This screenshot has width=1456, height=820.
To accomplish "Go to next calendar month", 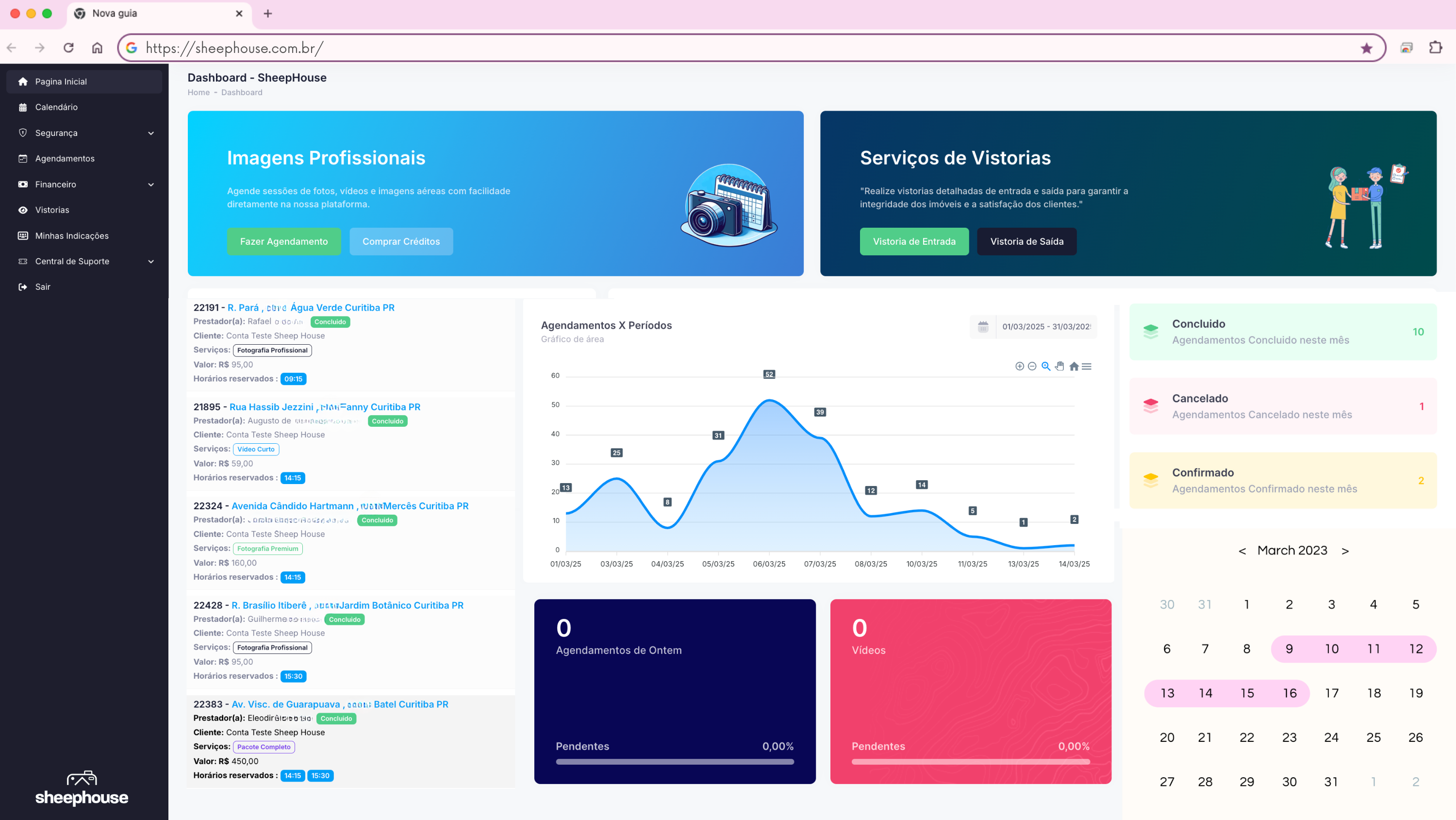I will tap(1345, 551).
